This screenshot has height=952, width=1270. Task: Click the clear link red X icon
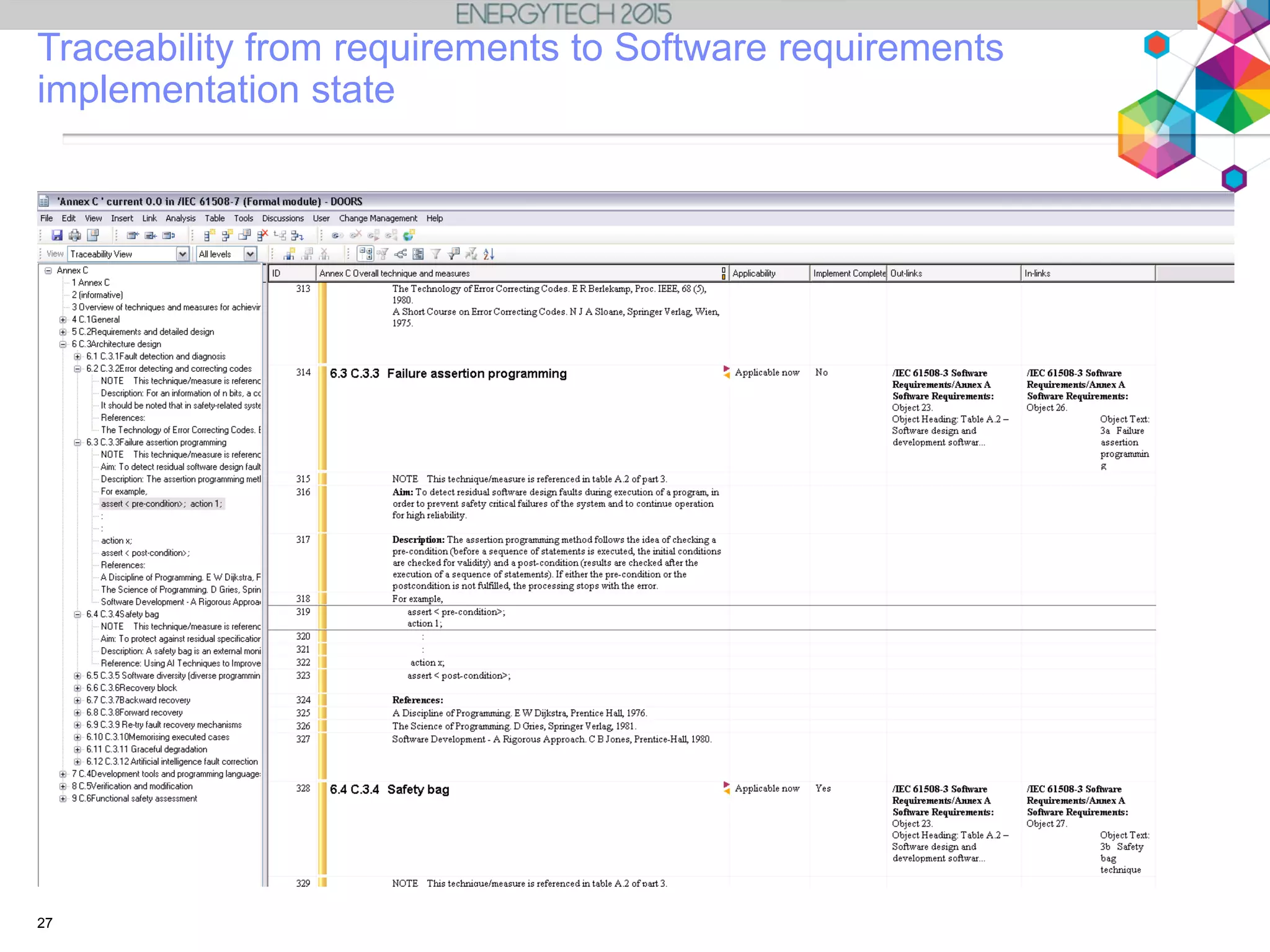pyautogui.click(x=355, y=235)
